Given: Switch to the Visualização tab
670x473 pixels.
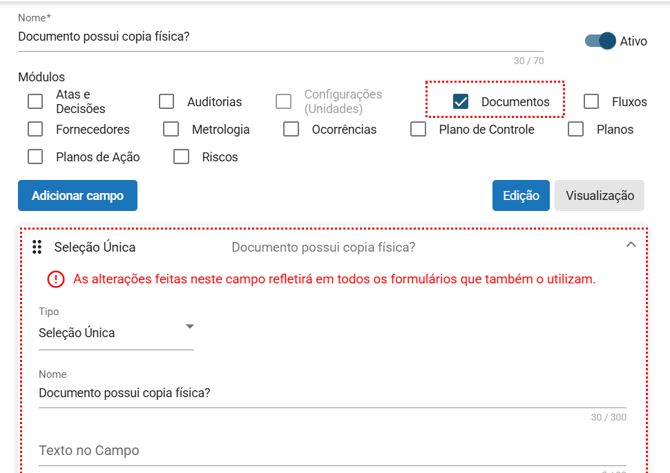Looking at the screenshot, I should [599, 196].
